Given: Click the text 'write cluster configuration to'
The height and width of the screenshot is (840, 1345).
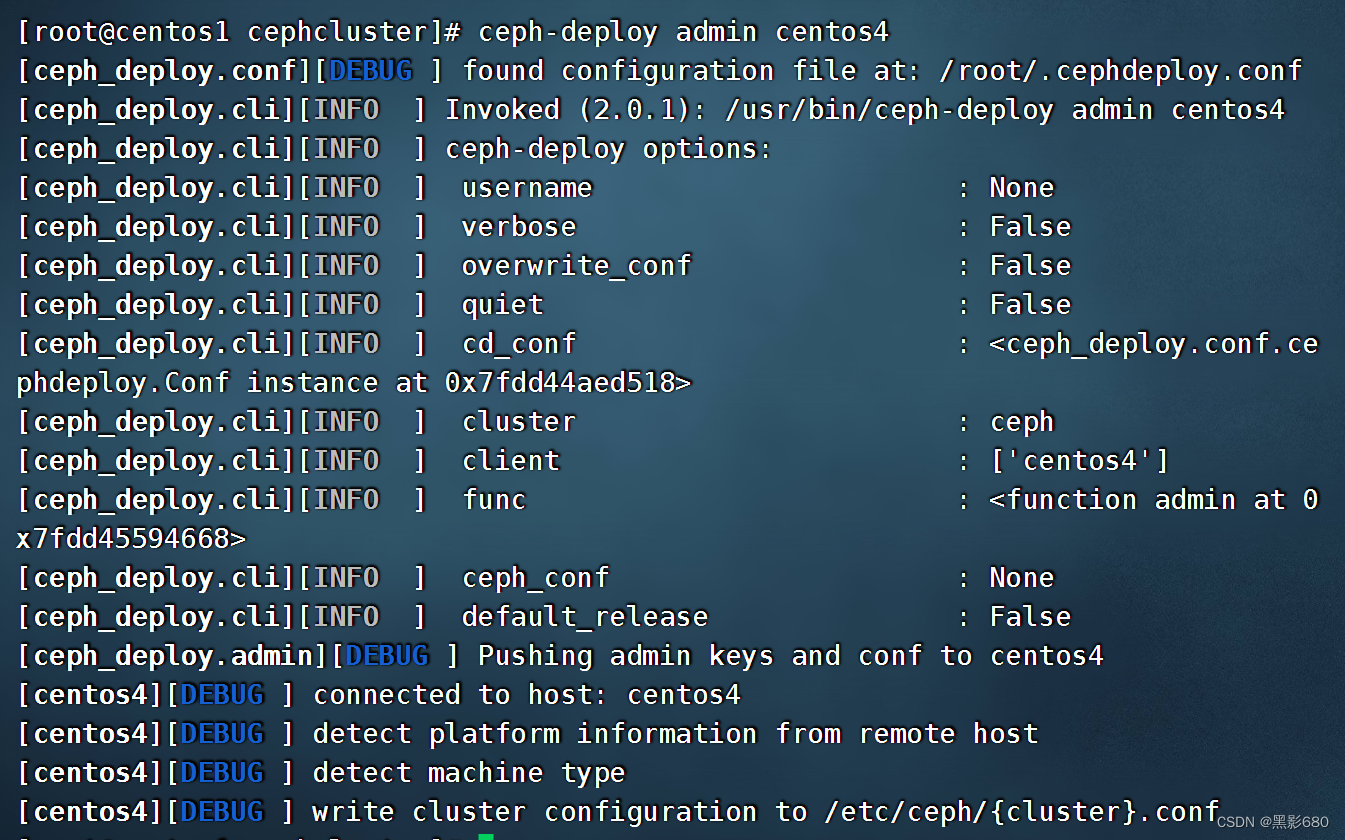Looking at the screenshot, I should pyautogui.click(x=559, y=812).
